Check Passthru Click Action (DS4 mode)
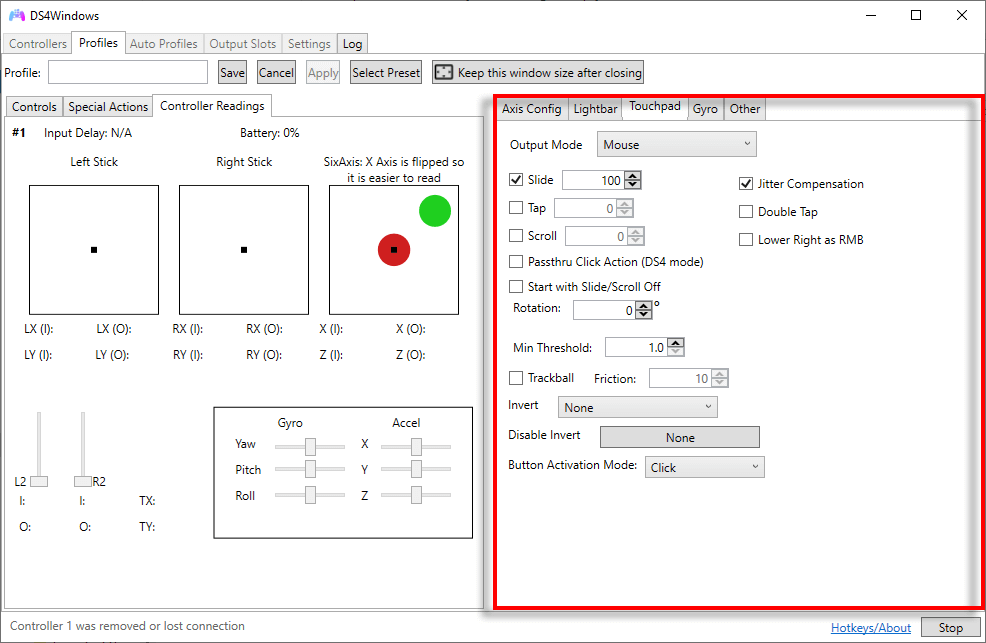The width and height of the screenshot is (986, 643). 516,261
